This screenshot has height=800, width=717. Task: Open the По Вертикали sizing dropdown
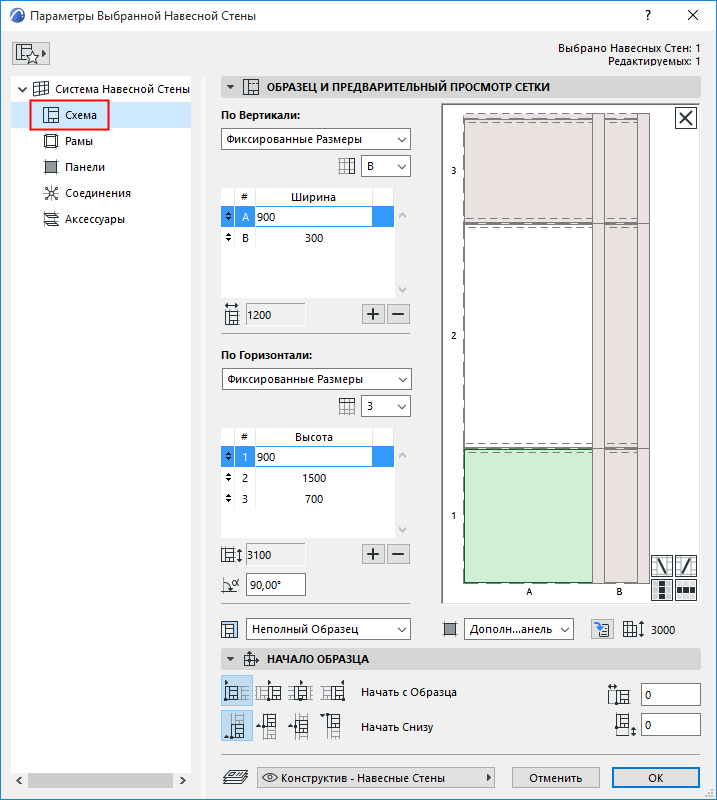click(x=316, y=139)
